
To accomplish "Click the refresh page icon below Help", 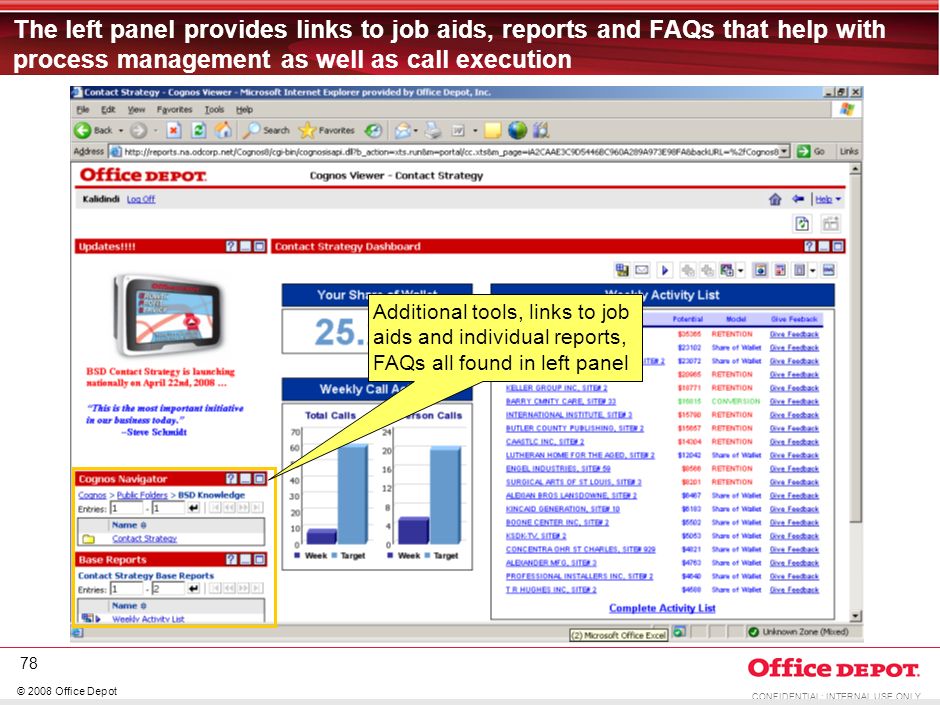I will (802, 224).
